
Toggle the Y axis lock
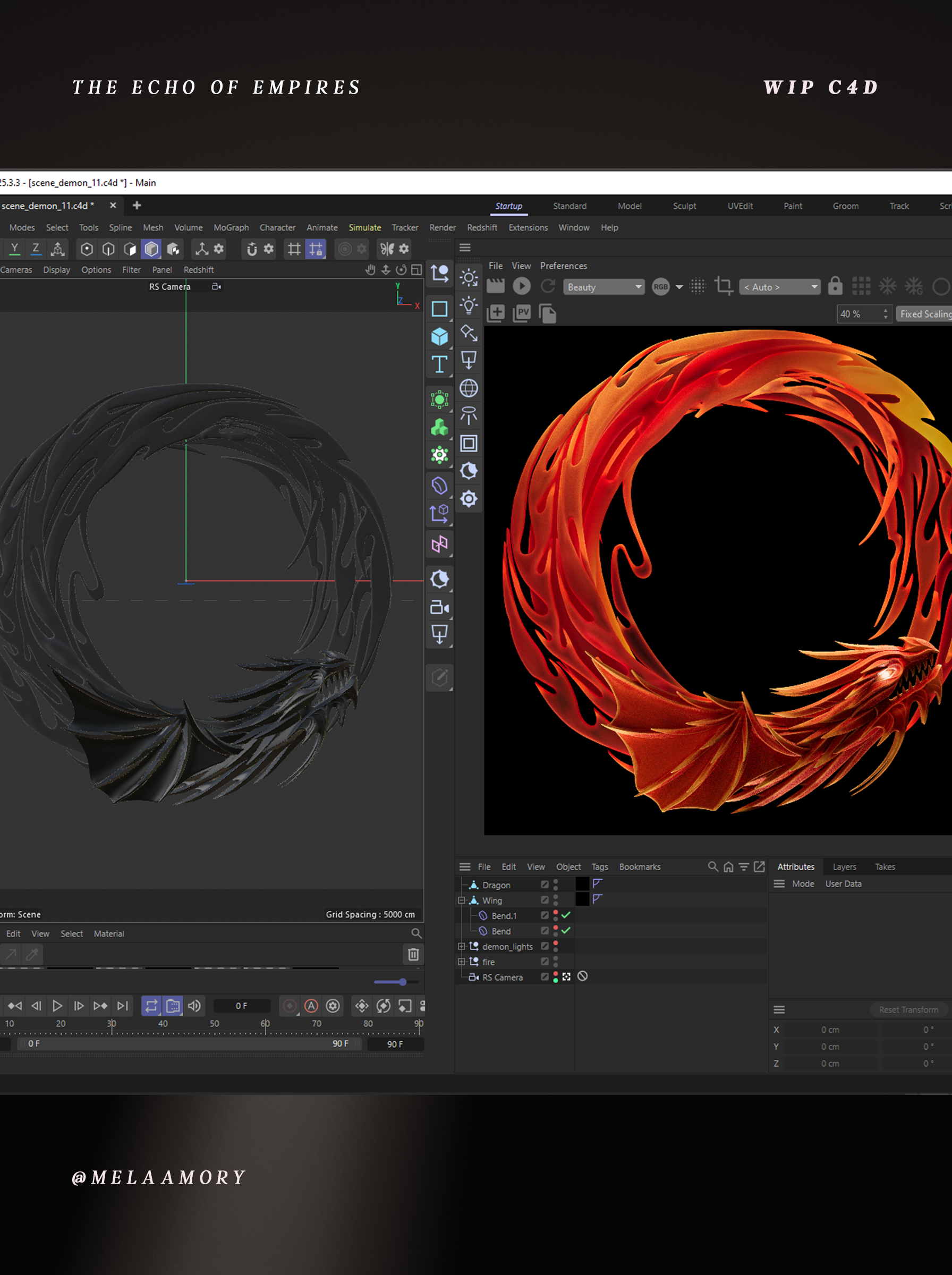pos(14,249)
